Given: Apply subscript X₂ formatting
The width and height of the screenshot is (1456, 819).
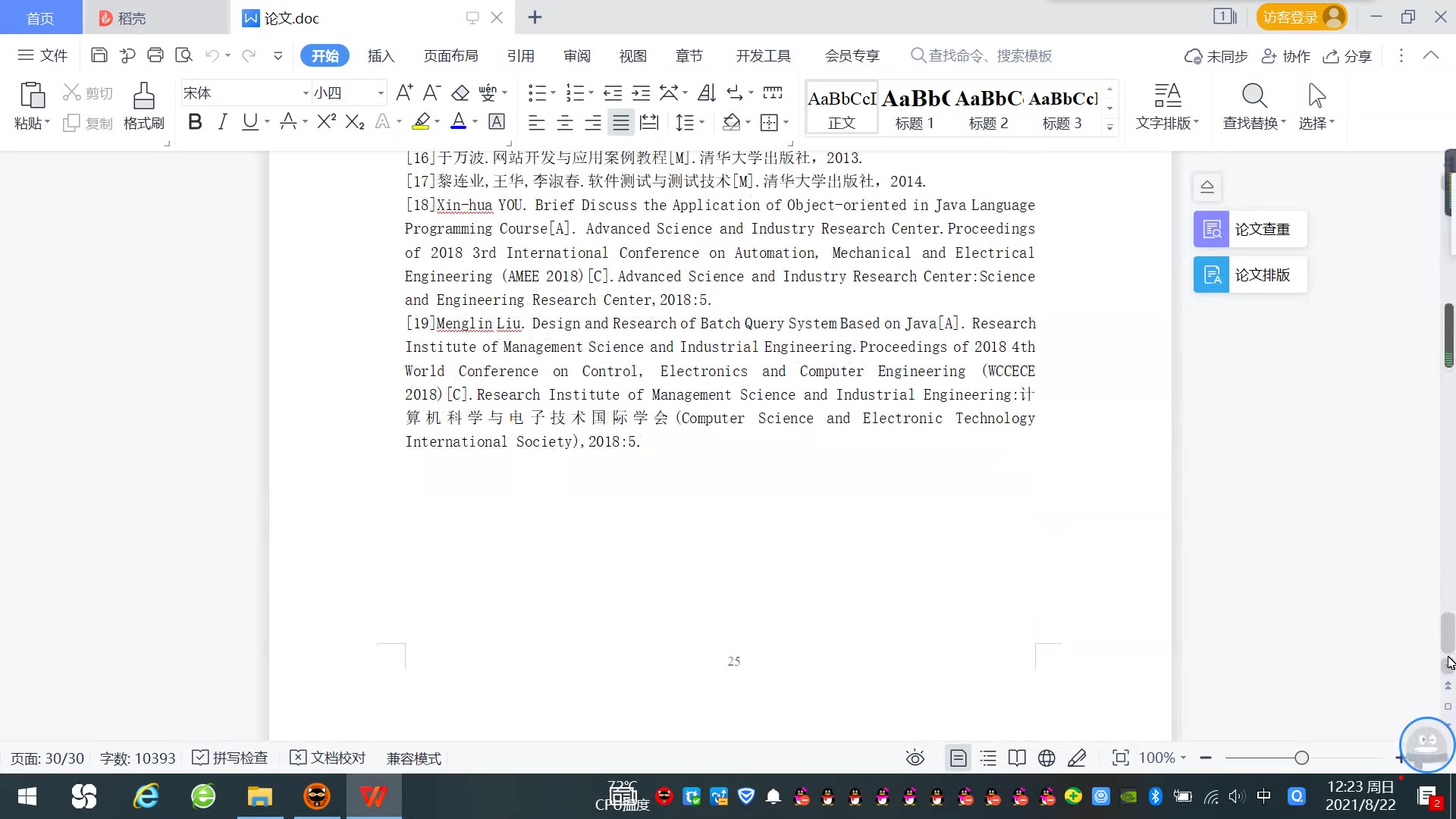Looking at the screenshot, I should tap(355, 121).
